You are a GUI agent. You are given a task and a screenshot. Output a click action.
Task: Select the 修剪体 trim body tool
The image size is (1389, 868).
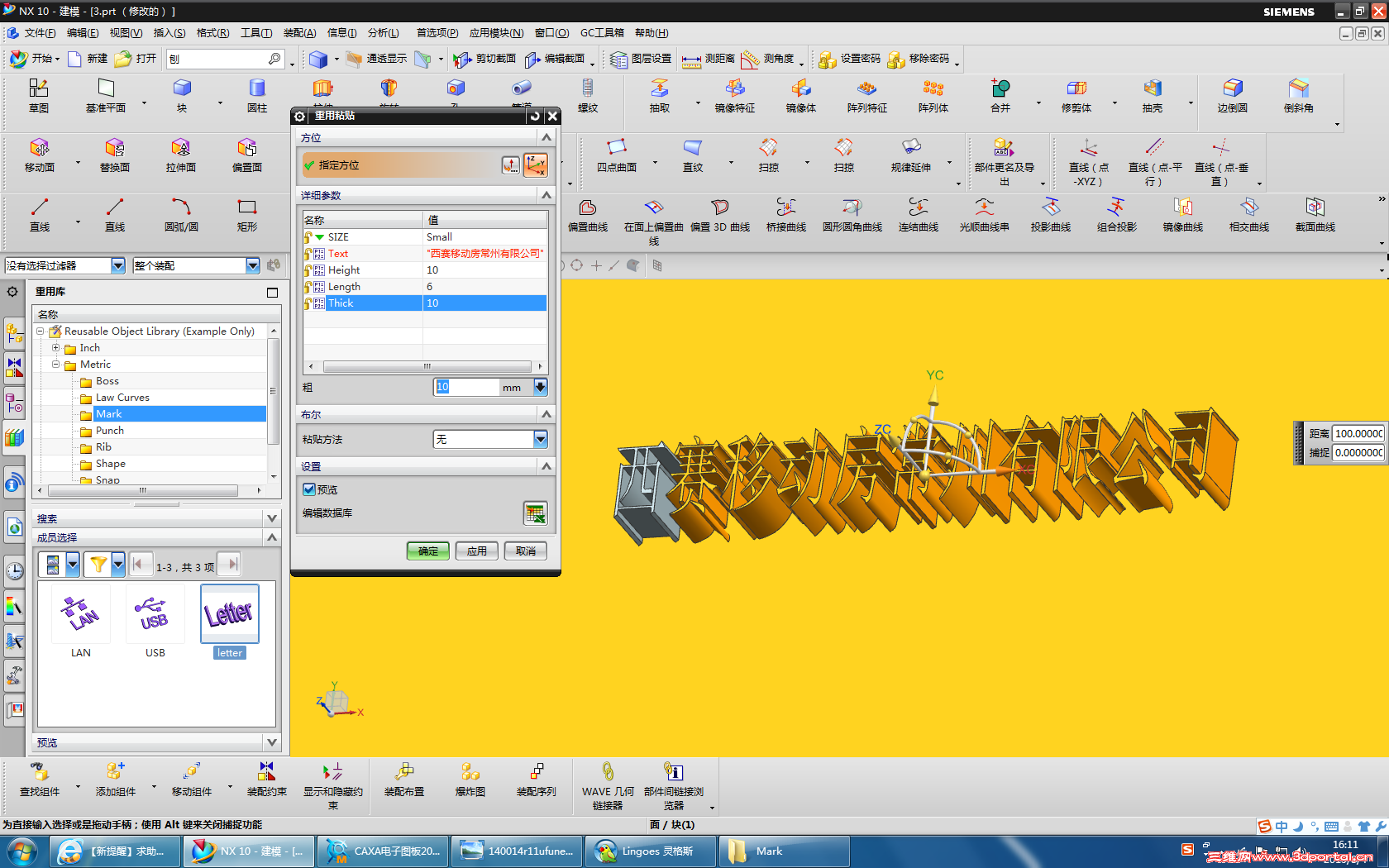pyautogui.click(x=1076, y=96)
